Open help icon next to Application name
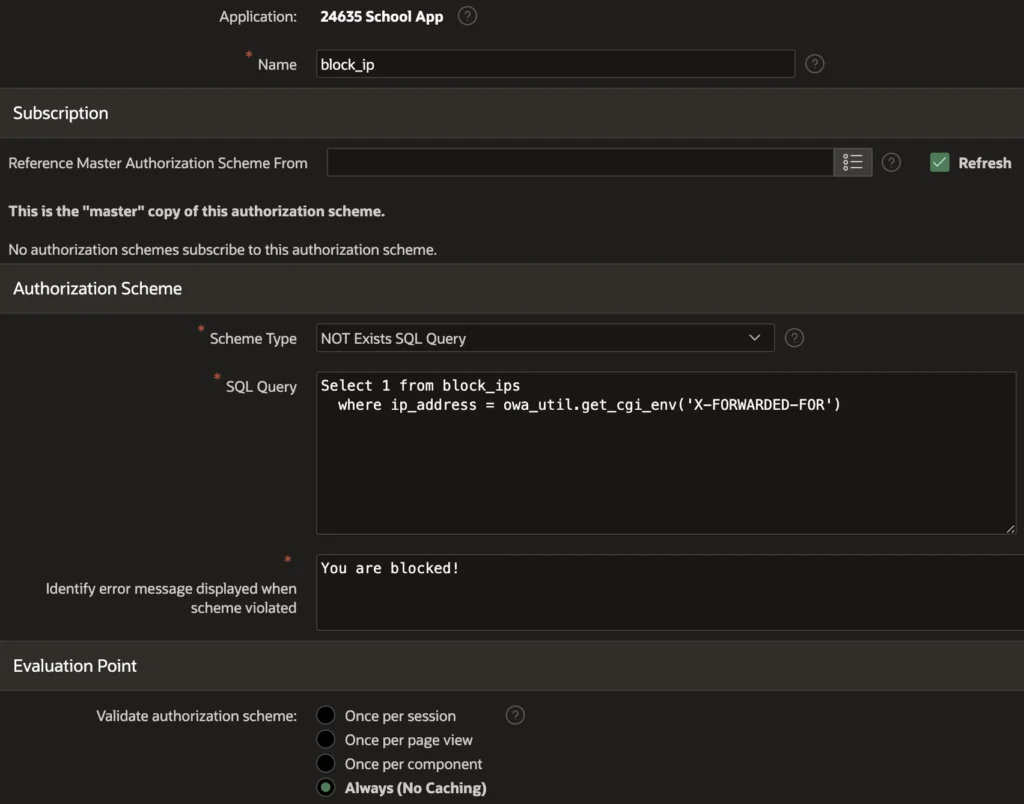The height and width of the screenshot is (804, 1024). (467, 16)
